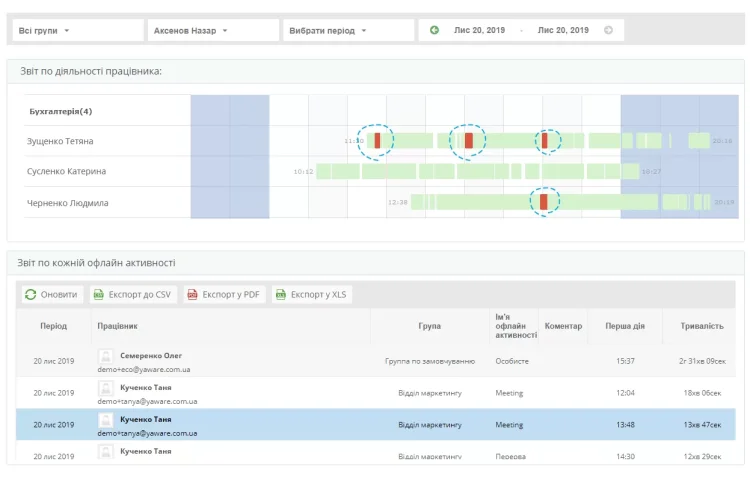Click the Оновити refresh button
The image size is (750, 485).
(51, 295)
